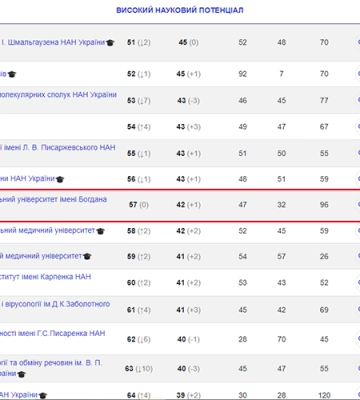360x400 pixels.
Task: Open 'молекулярних сполук НАН України' link
Action: pos(58,95)
